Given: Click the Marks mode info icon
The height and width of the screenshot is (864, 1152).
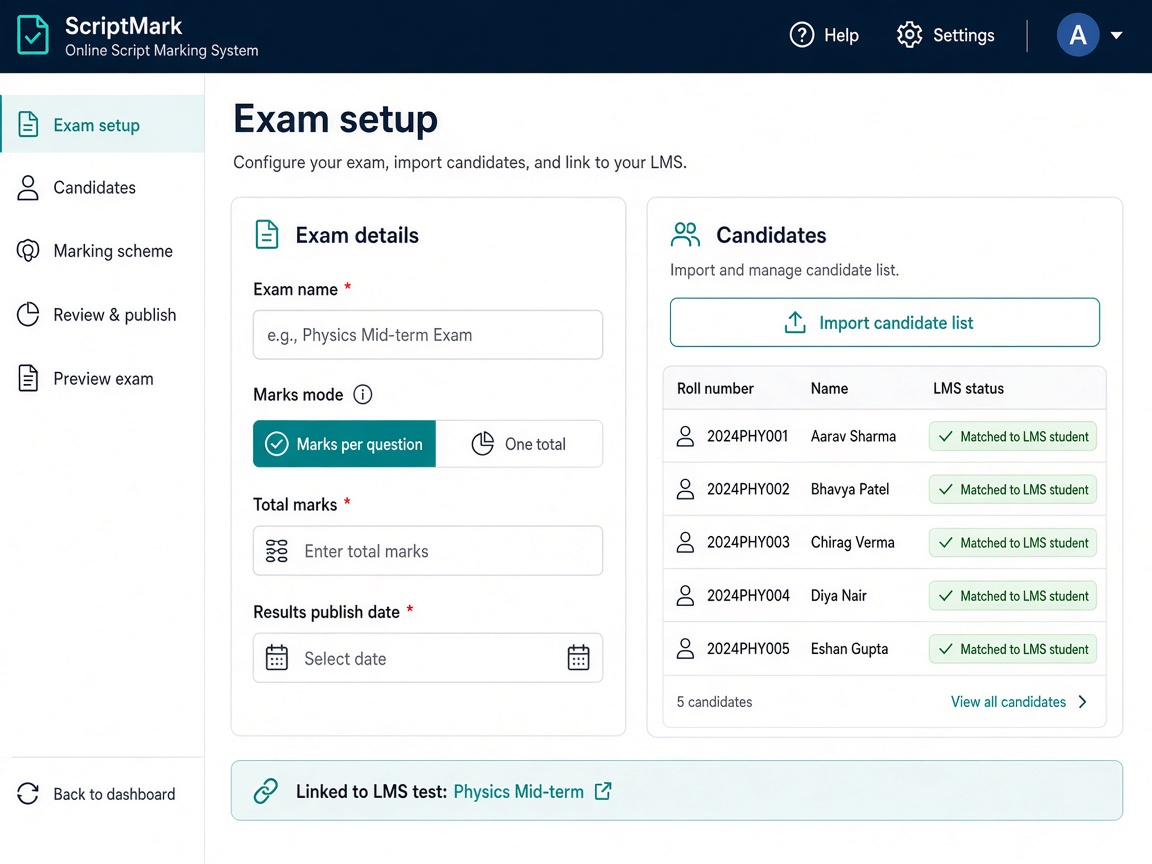Looking at the screenshot, I should tap(363, 395).
